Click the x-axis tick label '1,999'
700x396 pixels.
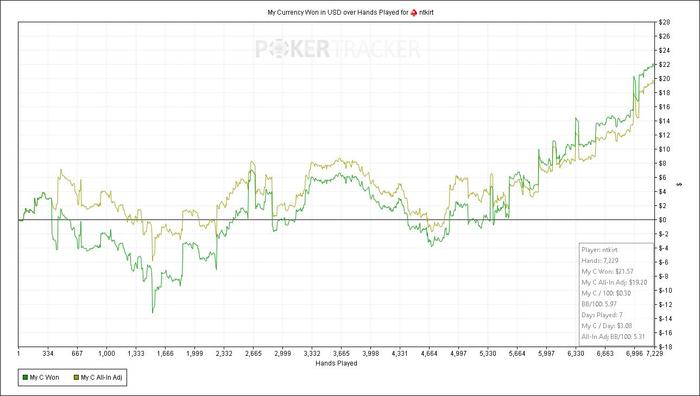tap(195, 354)
